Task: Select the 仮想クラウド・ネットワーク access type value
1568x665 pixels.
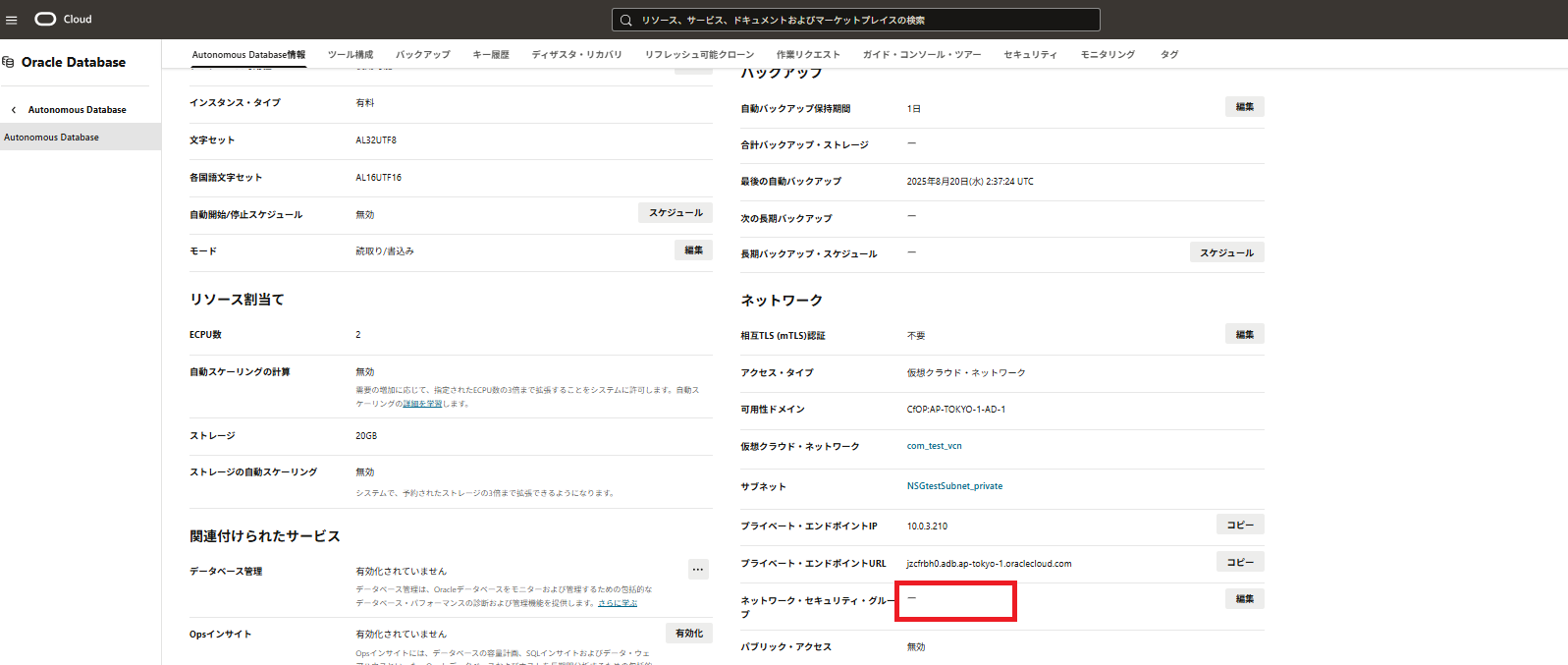Action: (966, 373)
